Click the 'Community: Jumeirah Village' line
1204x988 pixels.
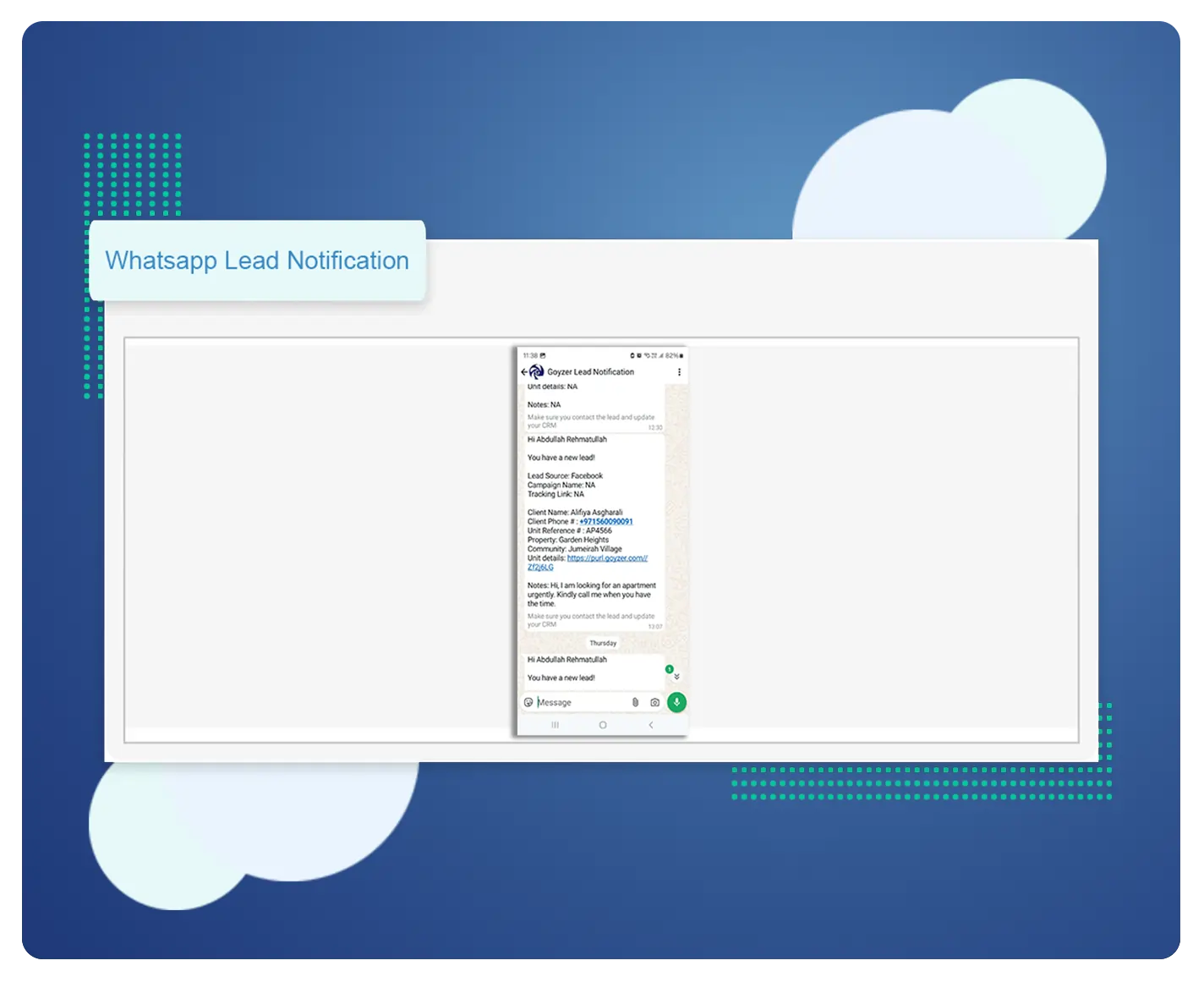[x=575, y=549]
